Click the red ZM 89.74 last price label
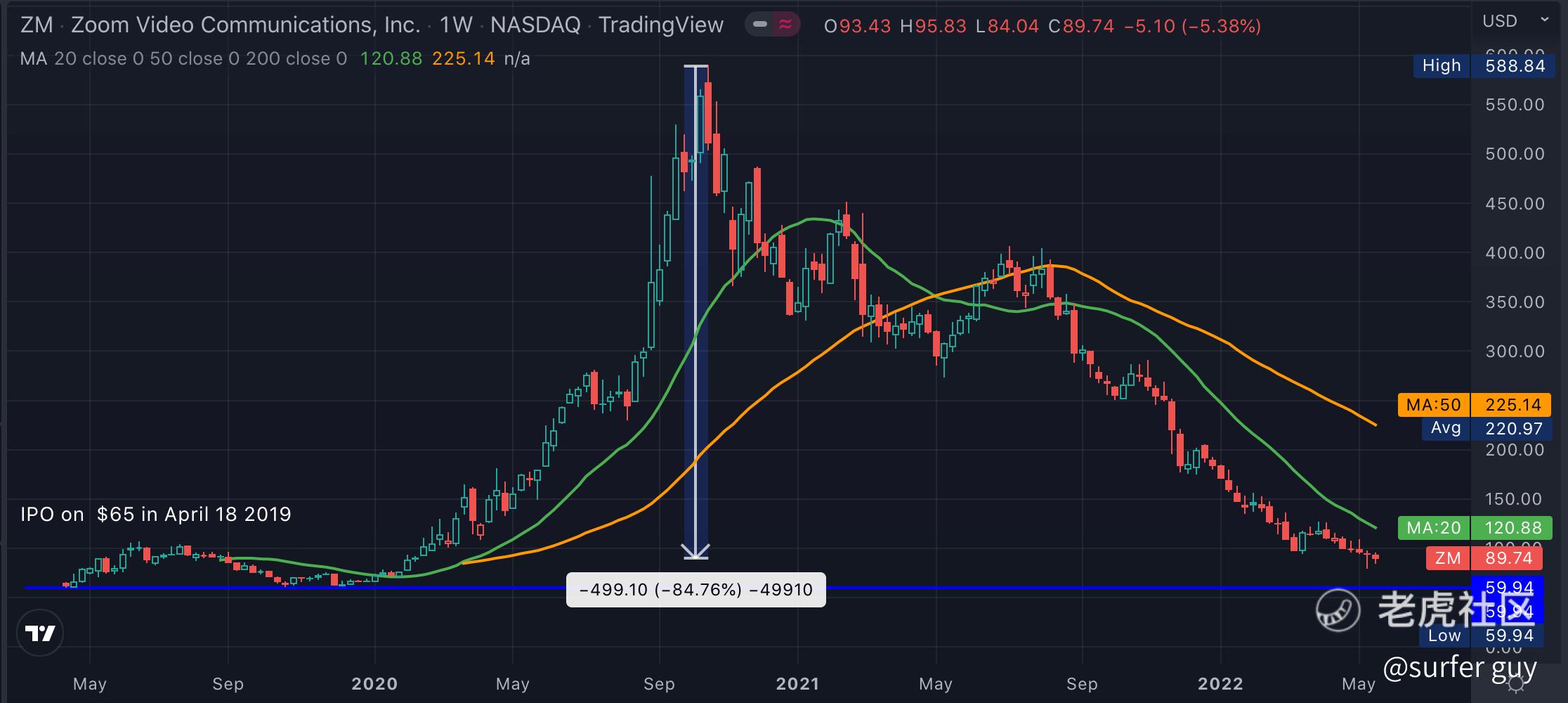The width and height of the screenshot is (1568, 703). coord(1484,559)
